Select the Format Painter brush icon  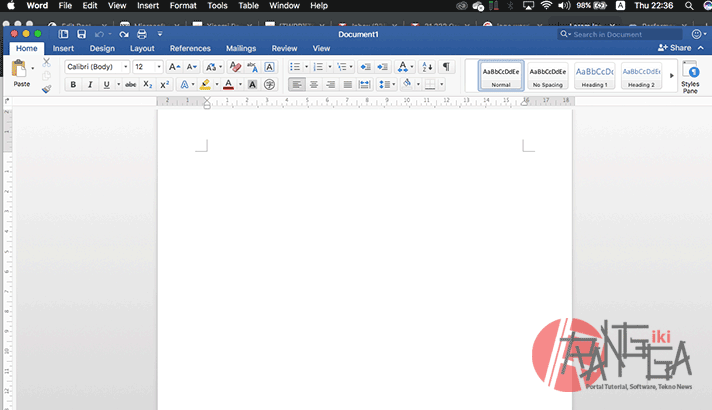(x=46, y=89)
